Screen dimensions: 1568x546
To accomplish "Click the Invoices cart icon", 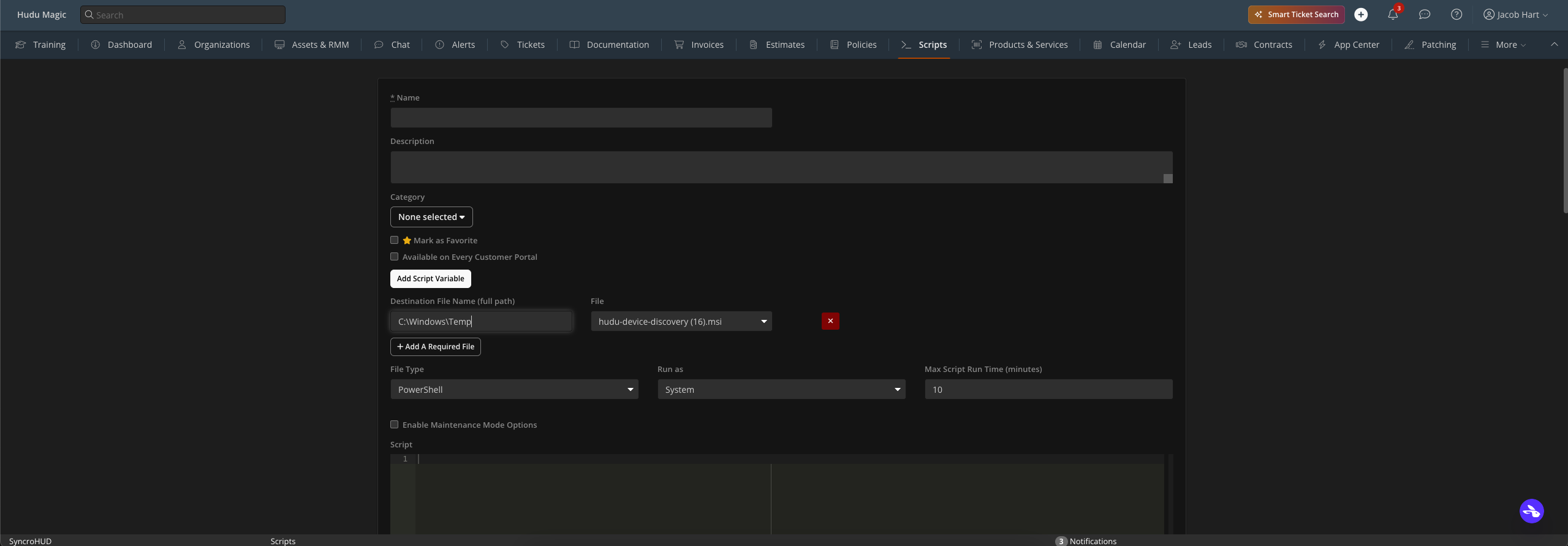I will [679, 45].
